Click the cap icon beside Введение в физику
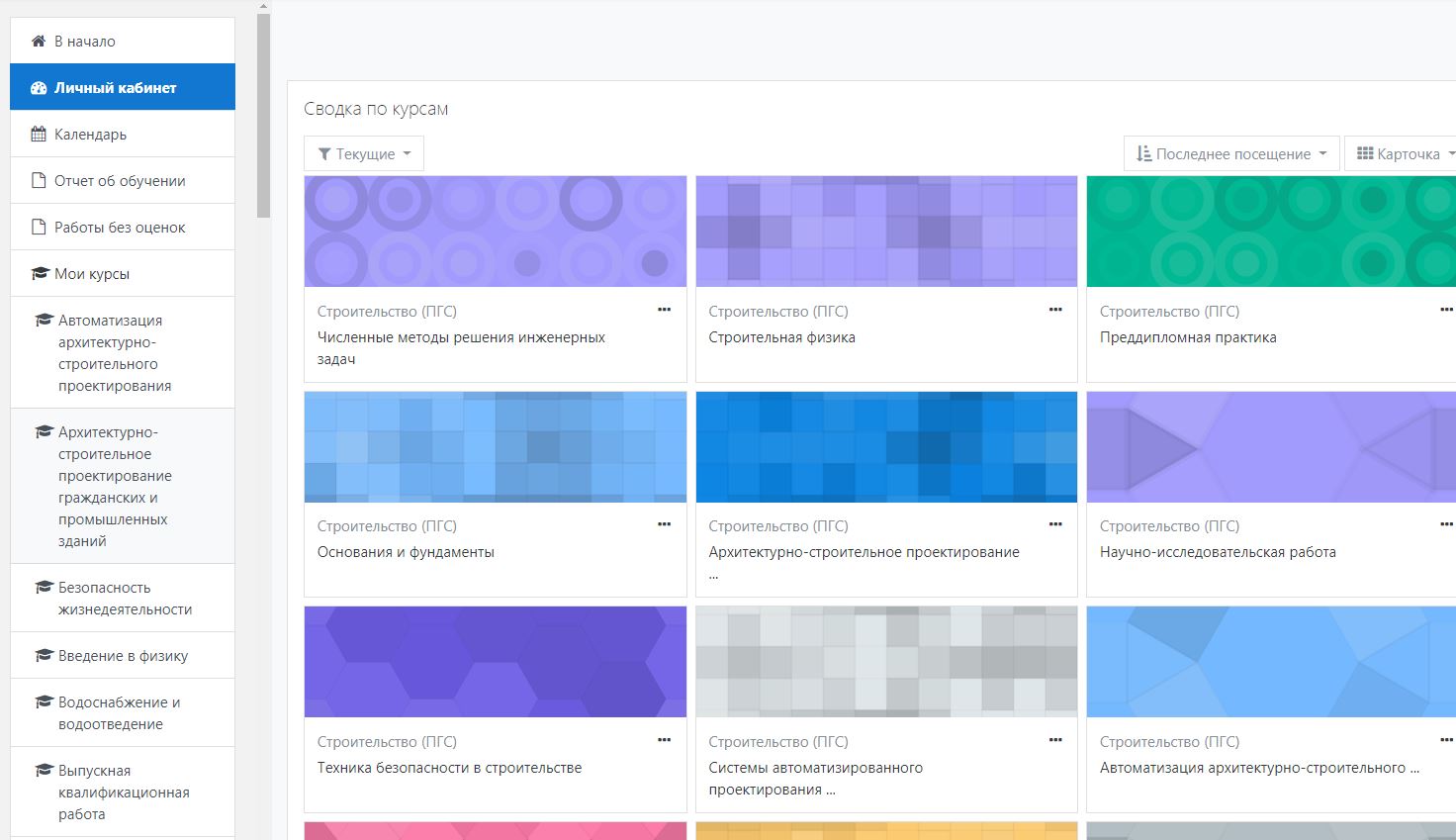The image size is (1456, 840). (44, 656)
